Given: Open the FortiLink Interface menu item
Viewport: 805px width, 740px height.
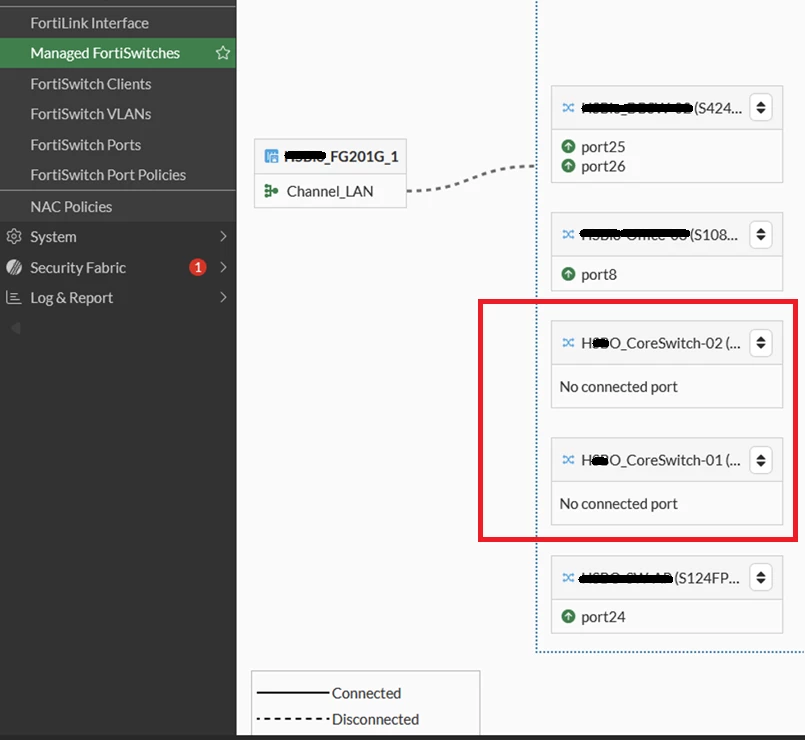Looking at the screenshot, I should 89,23.
